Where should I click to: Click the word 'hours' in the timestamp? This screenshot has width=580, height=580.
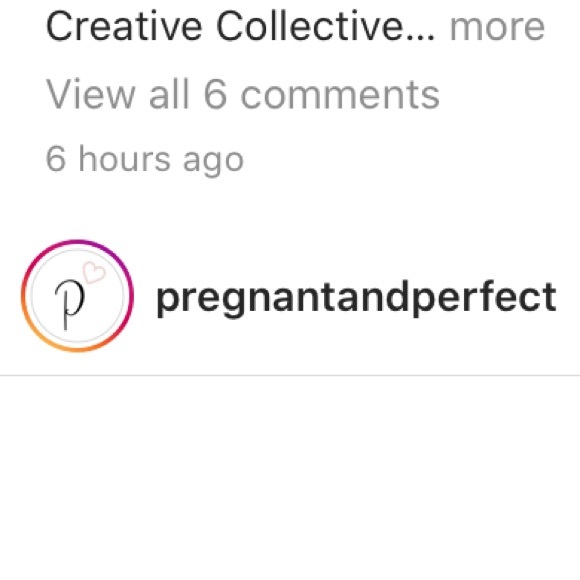tap(125, 158)
